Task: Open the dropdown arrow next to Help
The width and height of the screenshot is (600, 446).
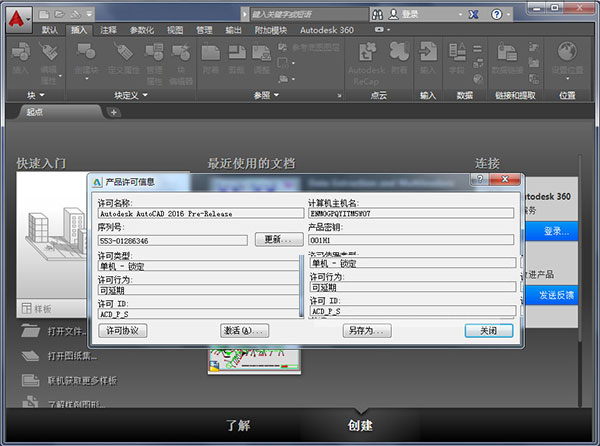Action: pos(509,15)
